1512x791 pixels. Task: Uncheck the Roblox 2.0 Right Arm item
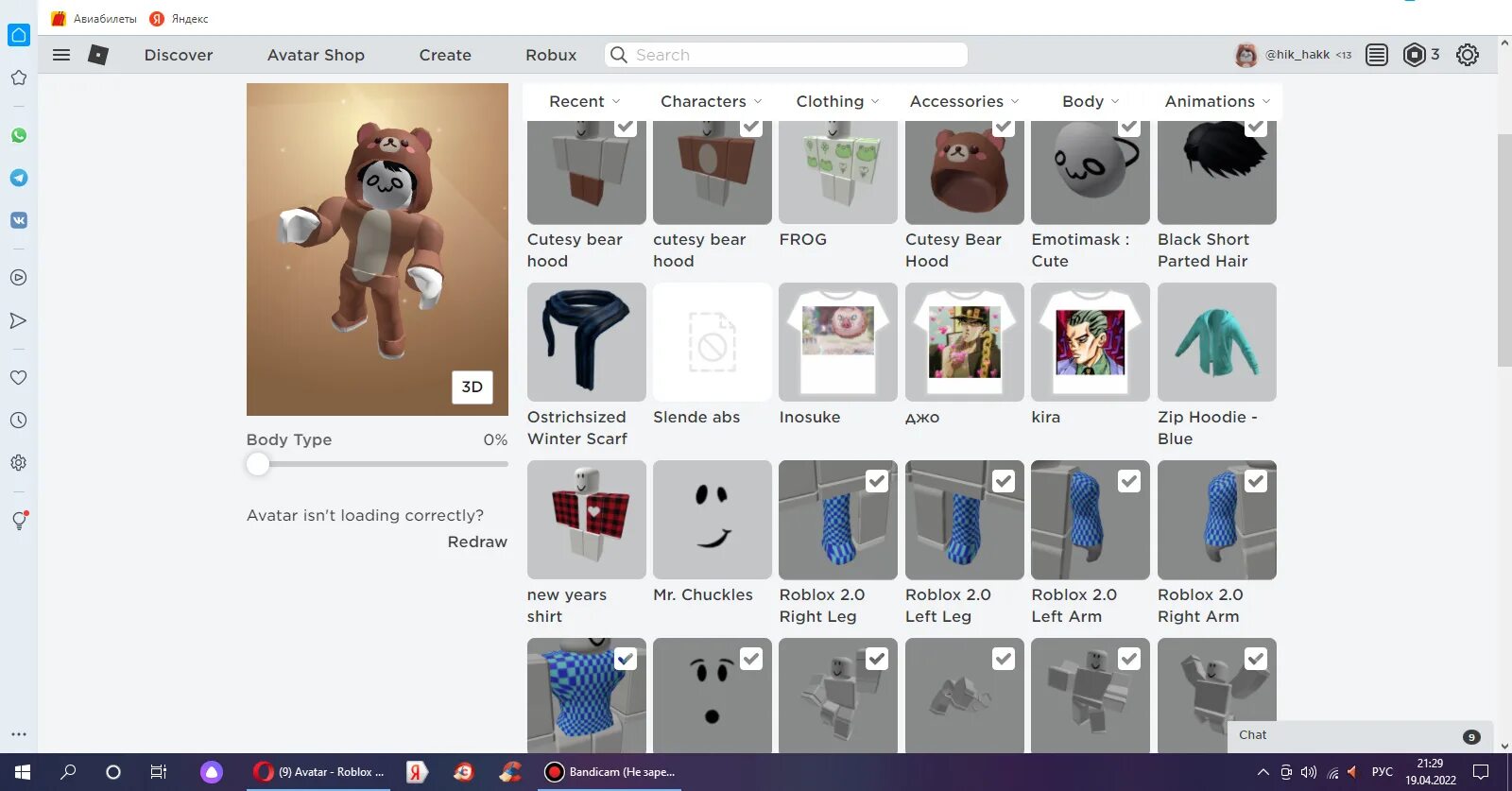pos(1256,481)
